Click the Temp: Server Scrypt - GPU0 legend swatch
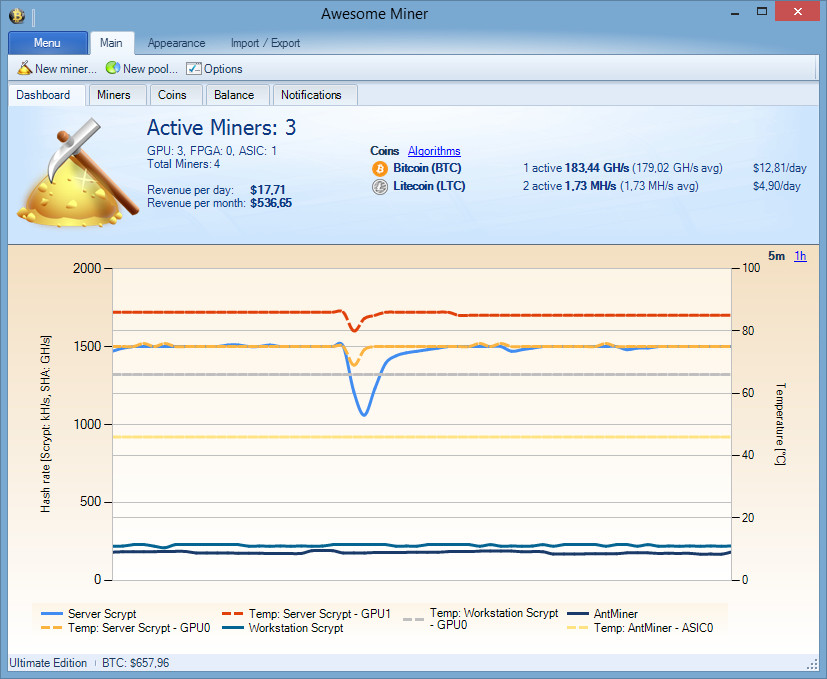 coord(52,628)
